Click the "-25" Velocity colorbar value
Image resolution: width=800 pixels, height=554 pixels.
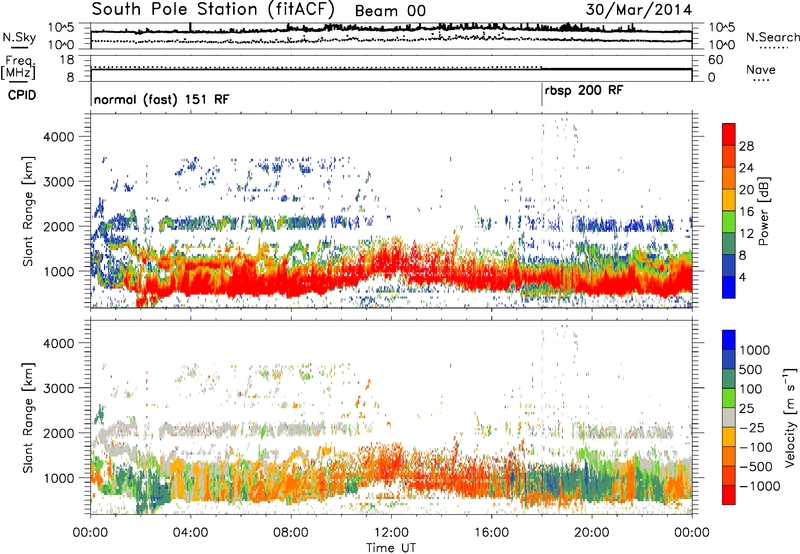click(x=755, y=427)
